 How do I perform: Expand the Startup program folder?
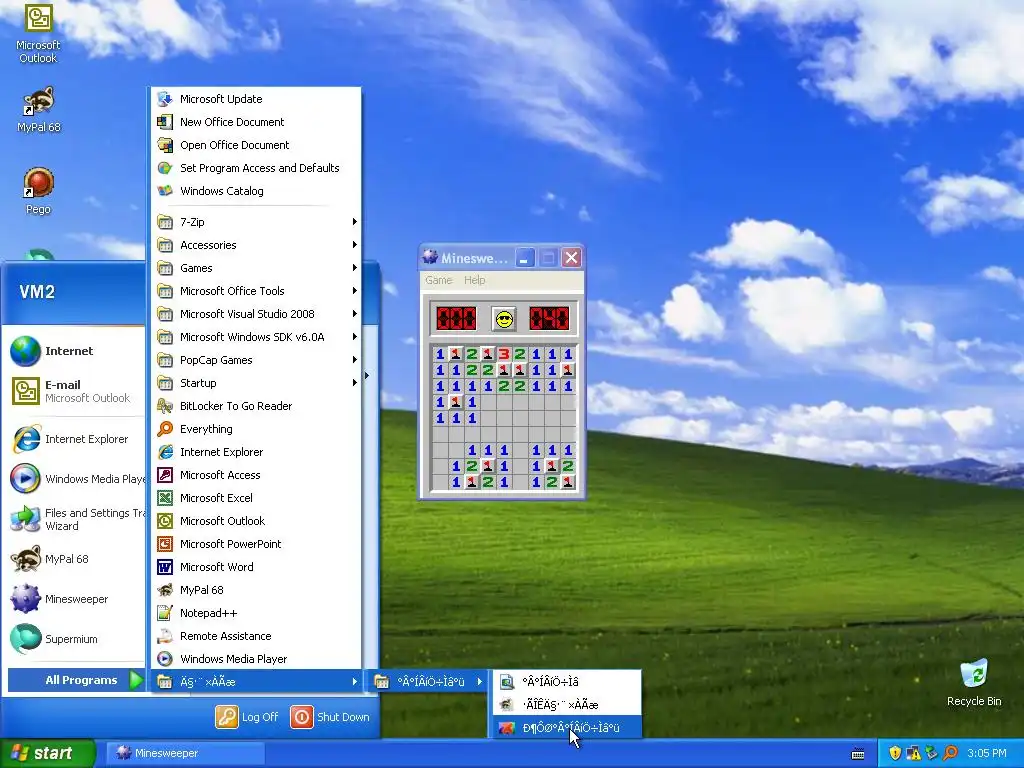point(256,383)
